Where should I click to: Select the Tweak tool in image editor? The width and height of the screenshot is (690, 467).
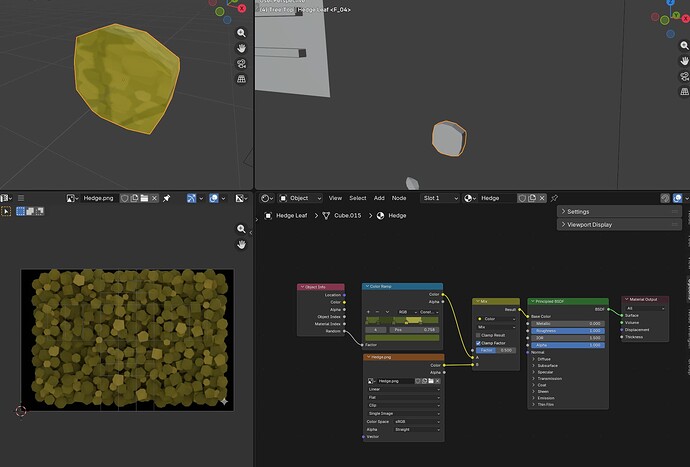(x=6, y=211)
